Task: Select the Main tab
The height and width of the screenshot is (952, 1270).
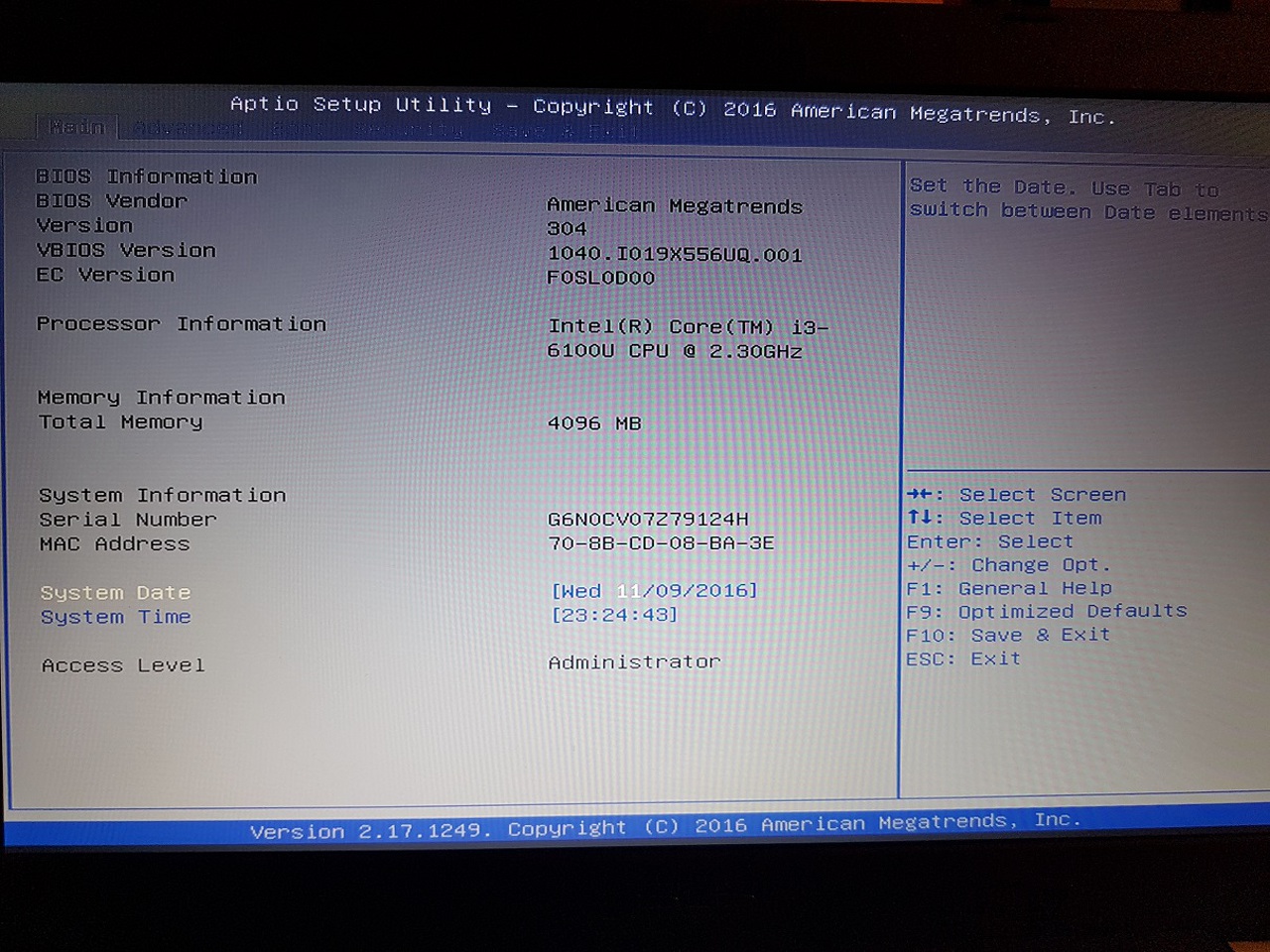Action: pos(77,127)
